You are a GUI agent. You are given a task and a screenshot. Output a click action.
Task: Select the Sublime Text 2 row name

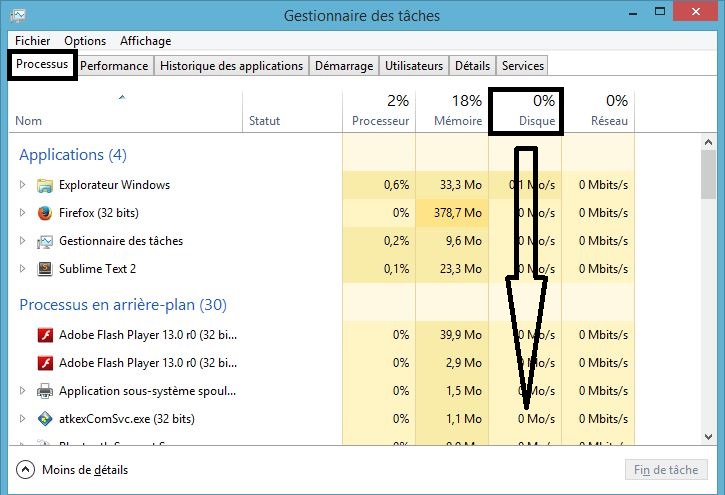(x=97, y=269)
